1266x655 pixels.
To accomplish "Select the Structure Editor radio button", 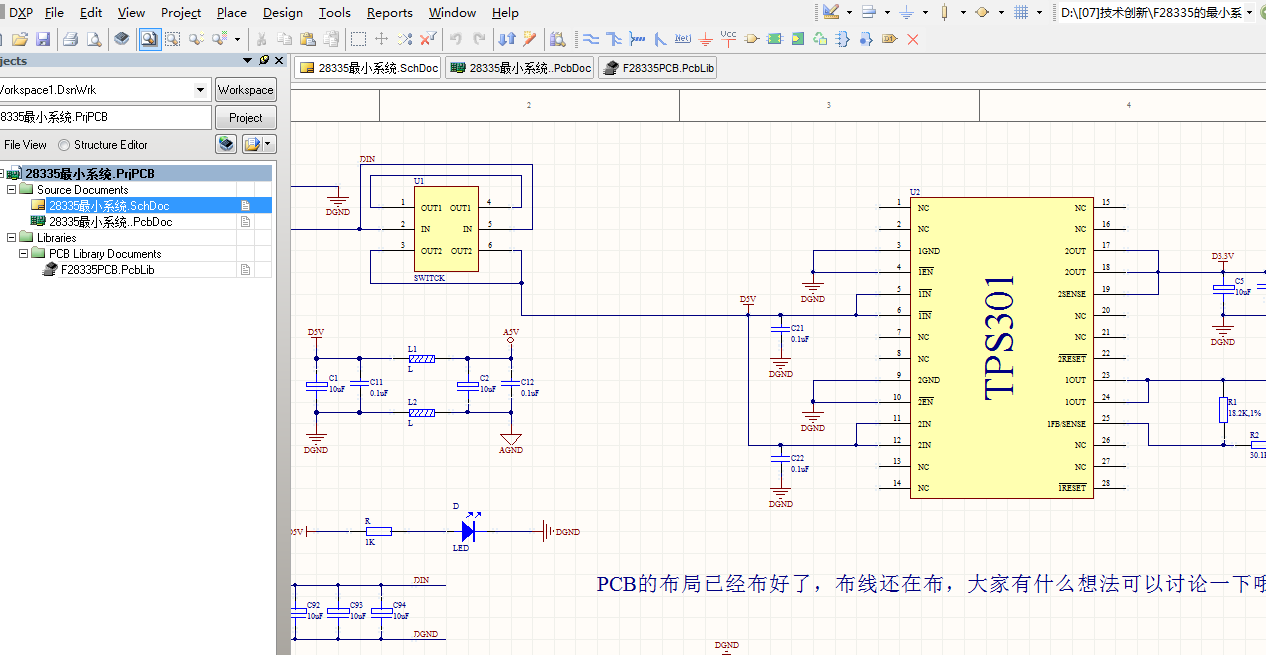I will (x=65, y=145).
